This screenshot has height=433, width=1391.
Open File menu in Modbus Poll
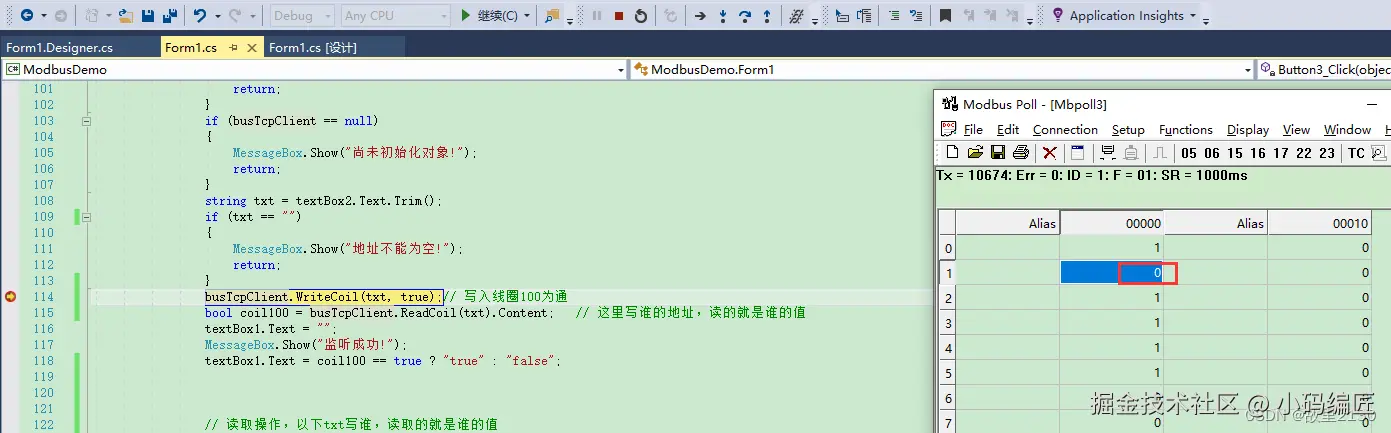[973, 129]
